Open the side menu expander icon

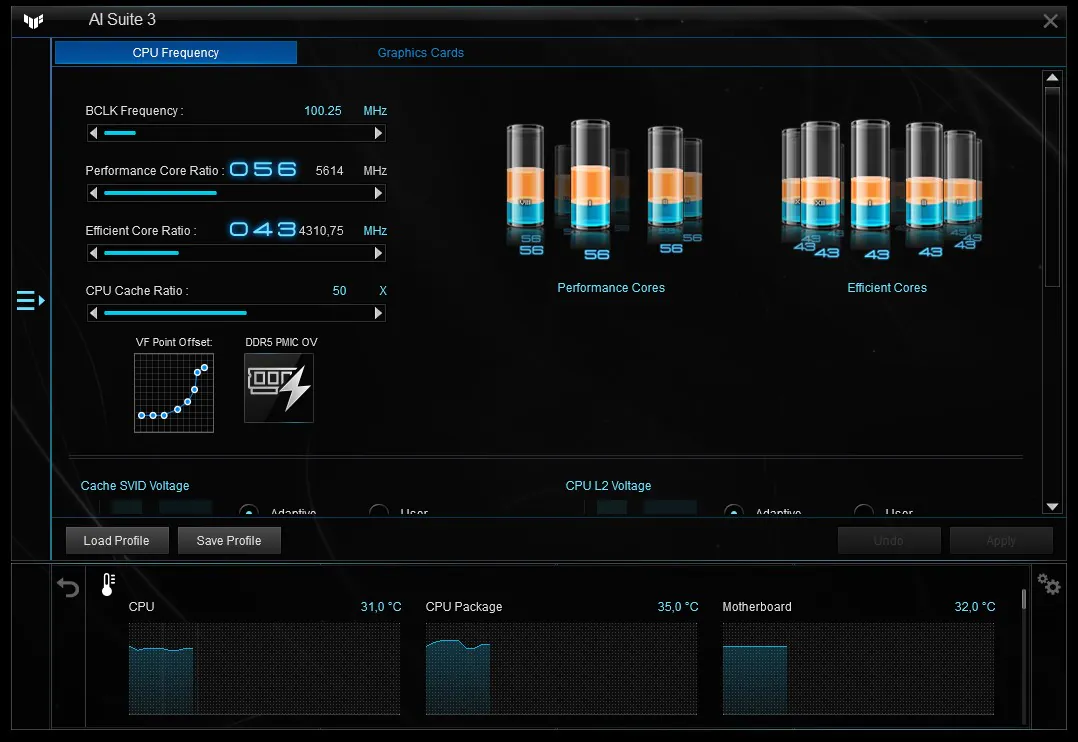31,301
